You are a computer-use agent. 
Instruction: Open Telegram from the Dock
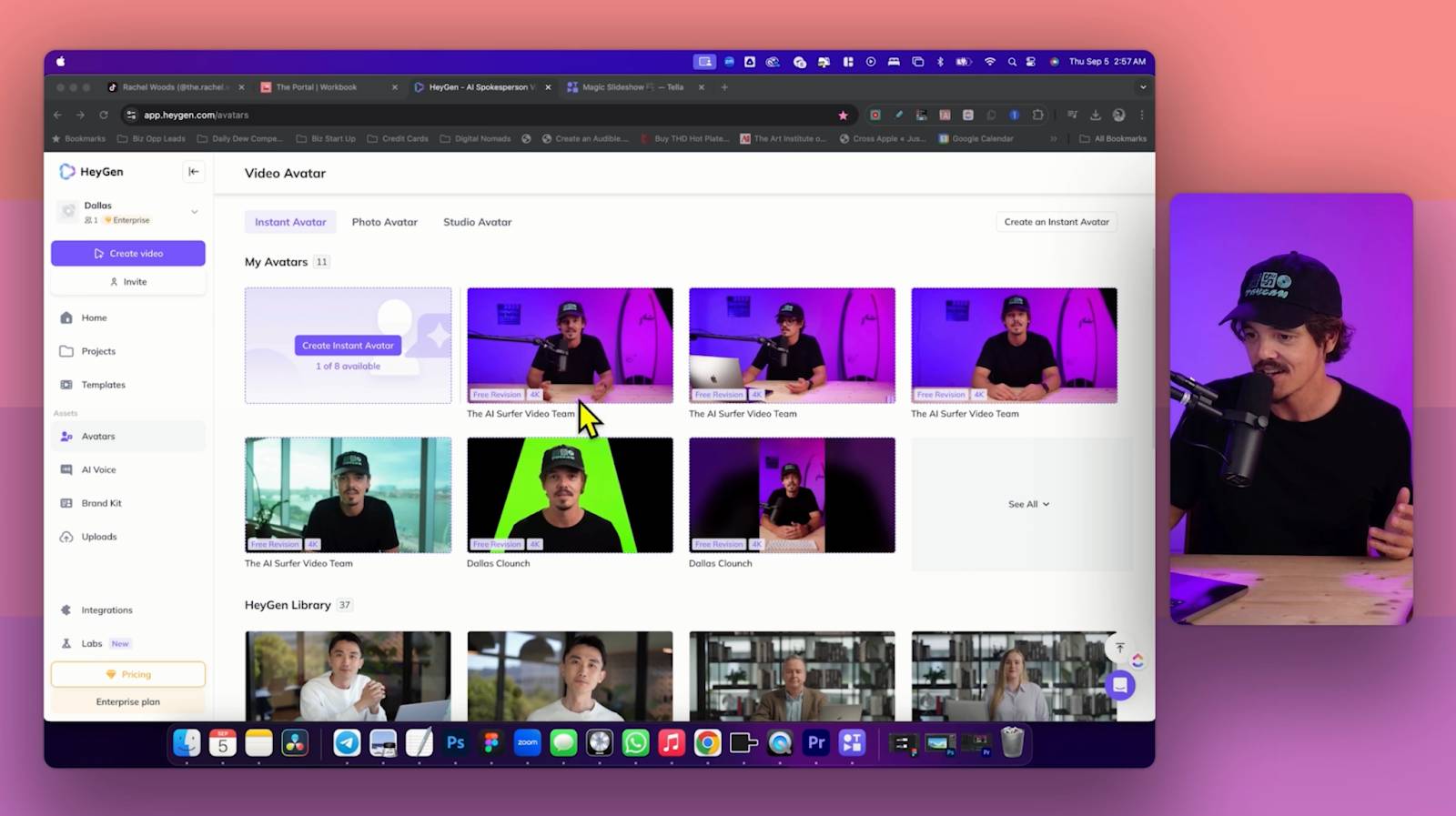pyautogui.click(x=347, y=743)
